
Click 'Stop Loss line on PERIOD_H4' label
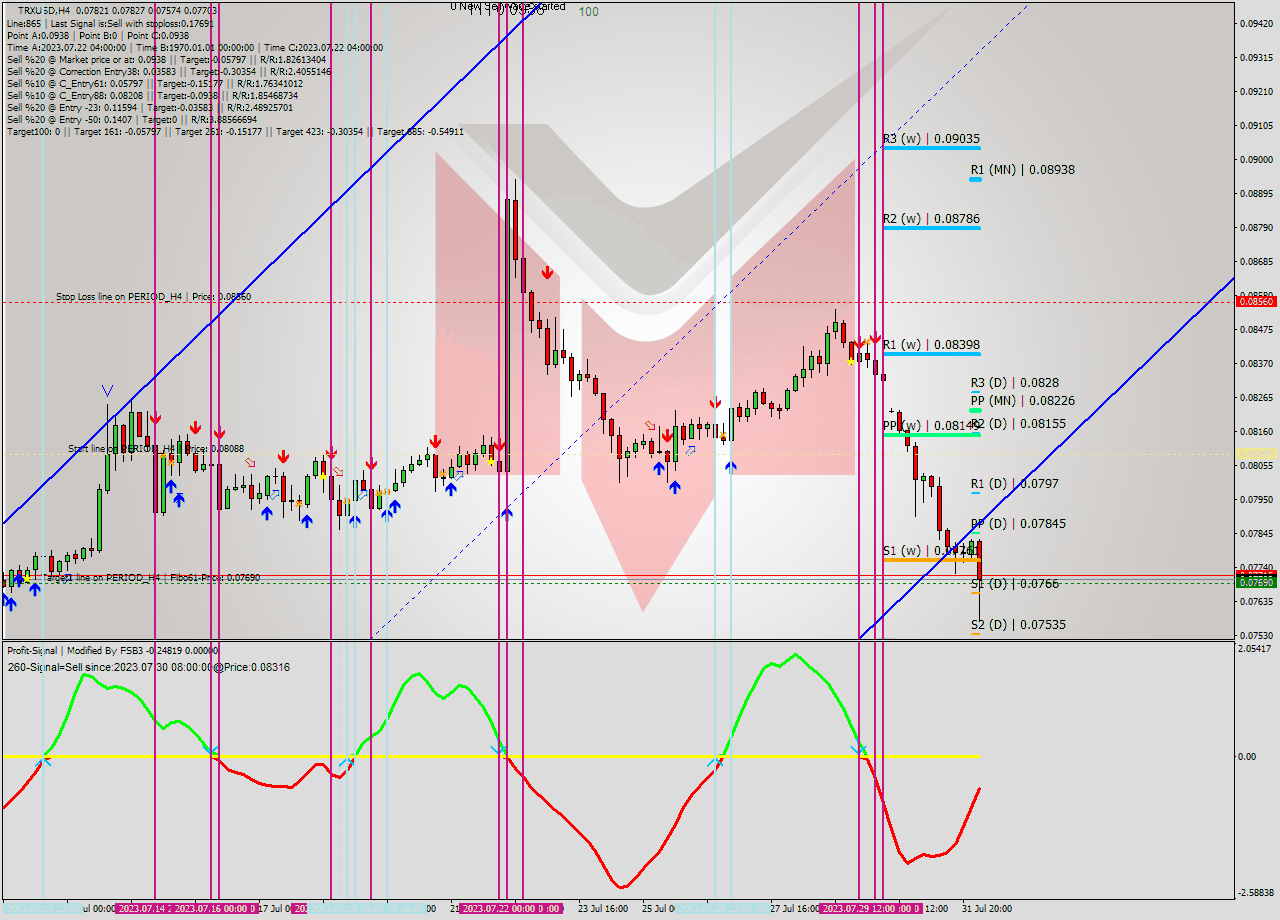pyautogui.click(x=153, y=296)
